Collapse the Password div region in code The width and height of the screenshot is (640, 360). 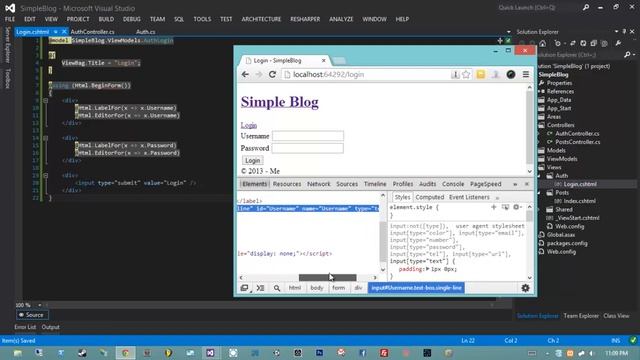[x=46, y=138]
